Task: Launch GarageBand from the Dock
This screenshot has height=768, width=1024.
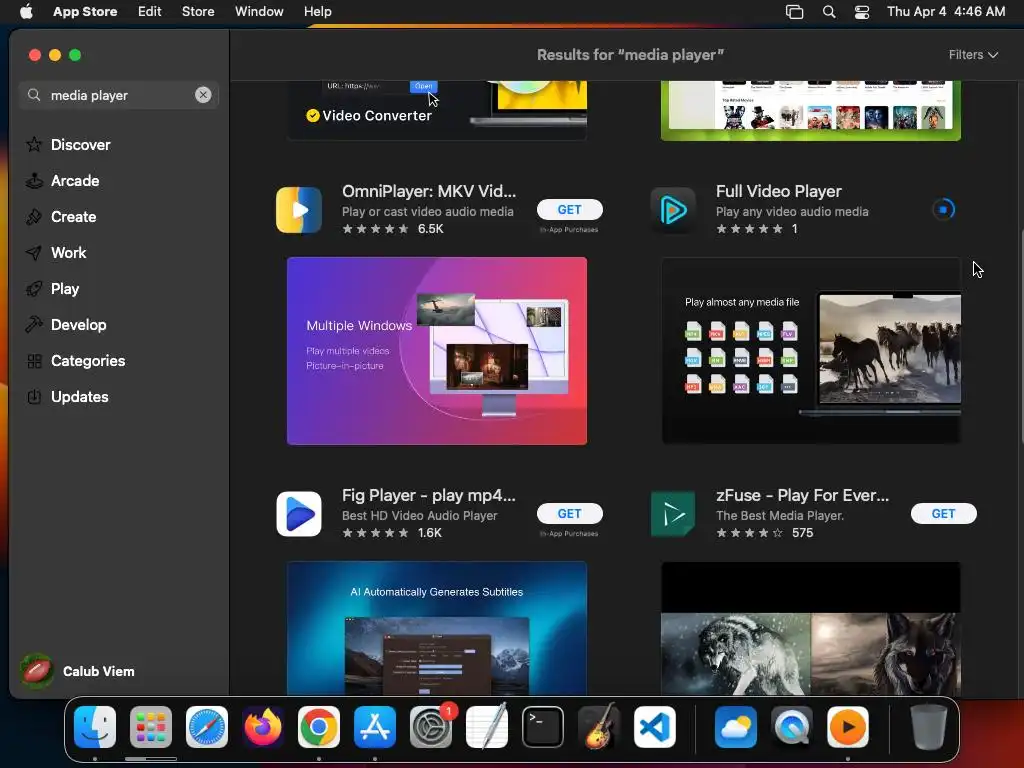Action: [x=599, y=727]
